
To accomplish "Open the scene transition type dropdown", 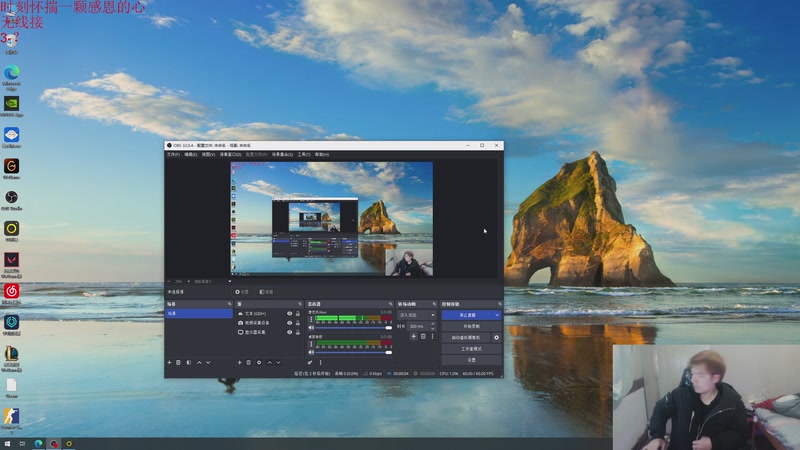I will (x=417, y=315).
